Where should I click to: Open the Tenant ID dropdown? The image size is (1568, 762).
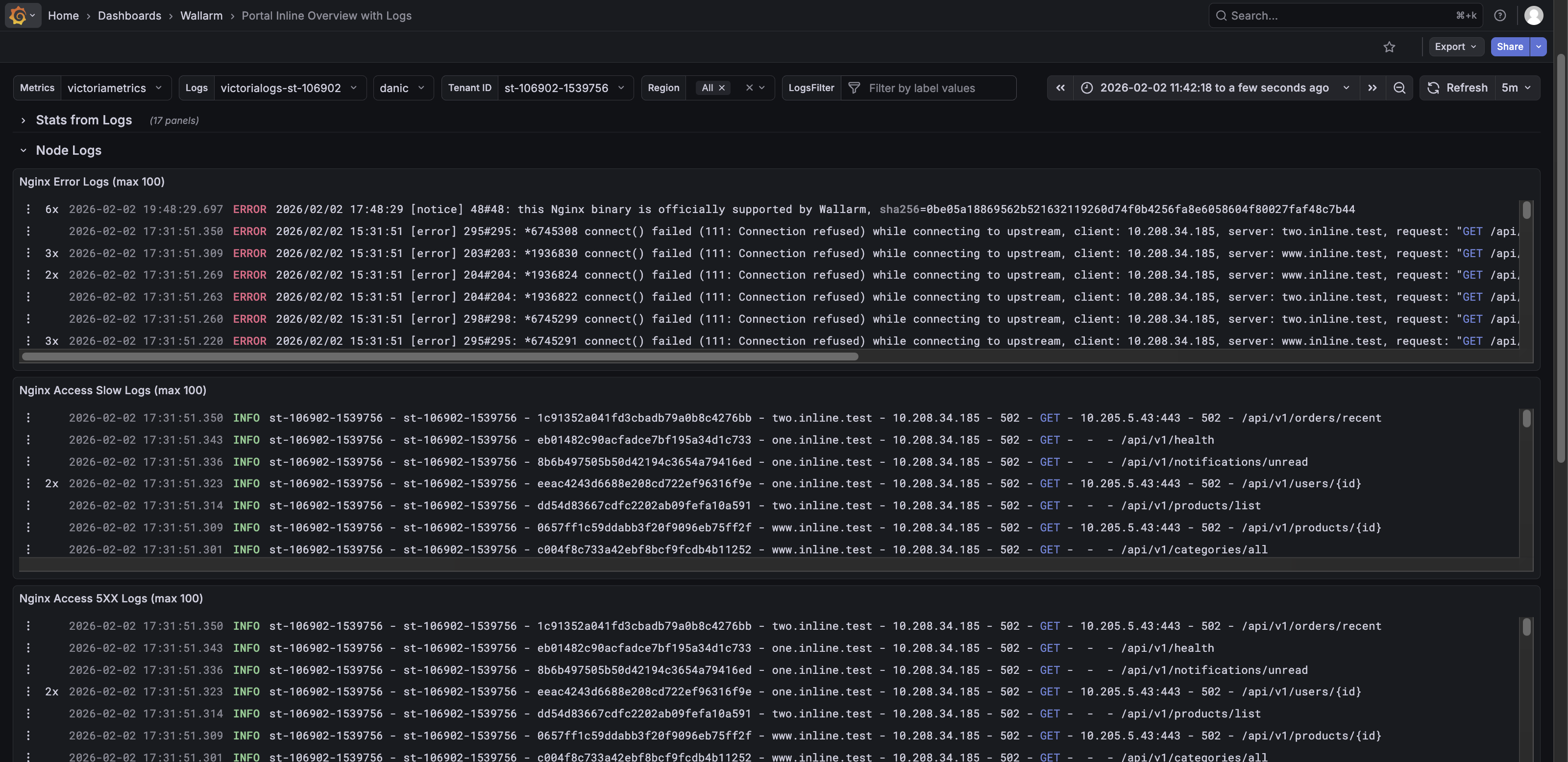coord(563,88)
